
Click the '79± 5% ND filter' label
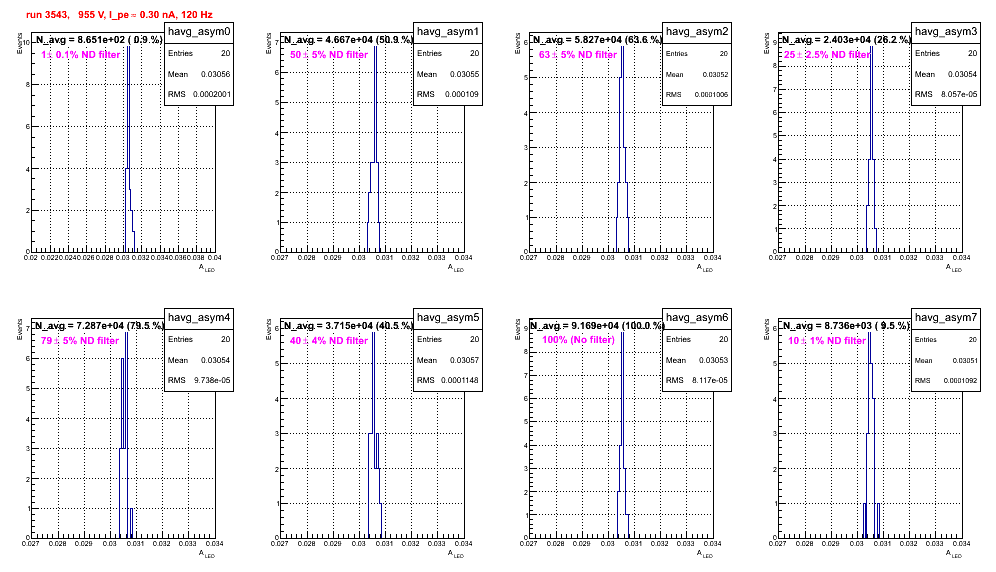pyautogui.click(x=80, y=341)
